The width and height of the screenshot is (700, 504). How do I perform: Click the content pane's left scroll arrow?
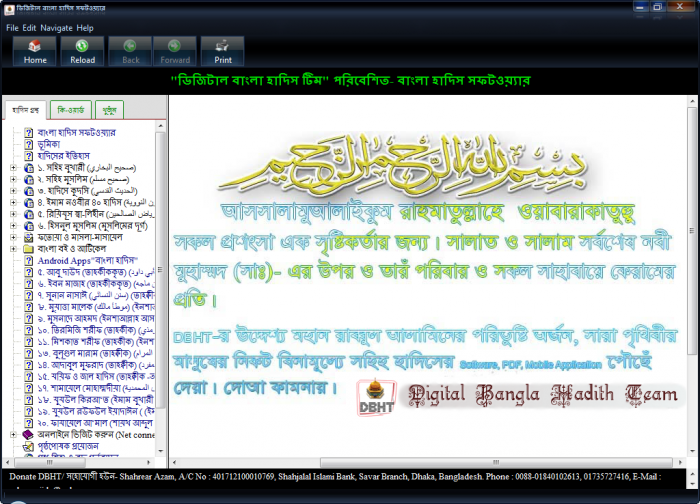tap(174, 462)
